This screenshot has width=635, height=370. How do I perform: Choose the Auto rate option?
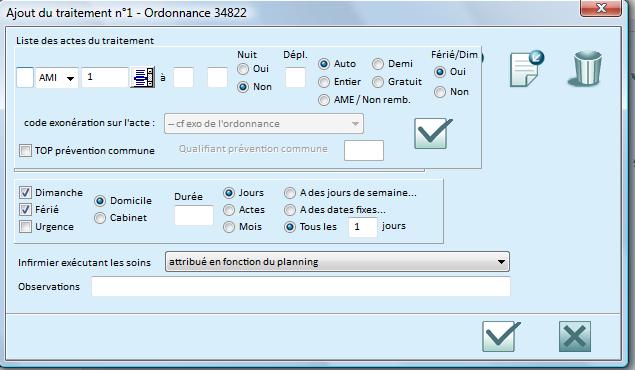(324, 64)
